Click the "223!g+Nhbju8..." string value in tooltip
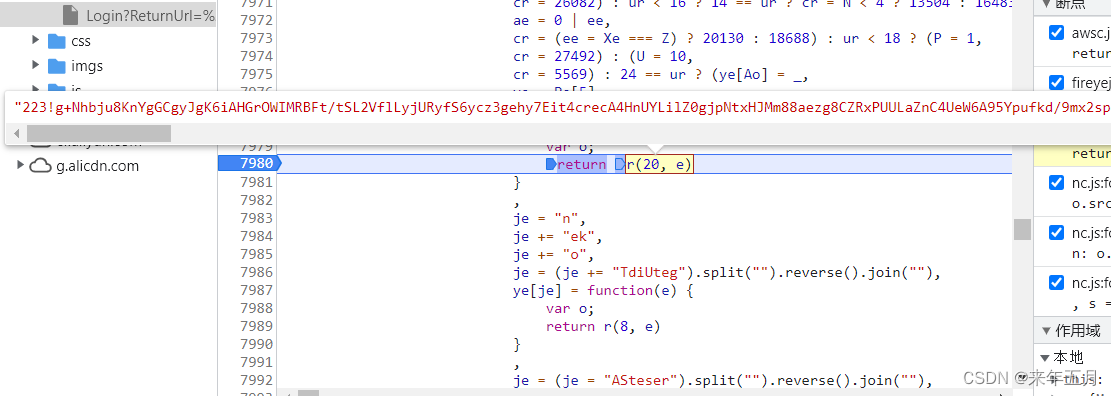Screen dimensions: 1111x396 click(x=562, y=107)
